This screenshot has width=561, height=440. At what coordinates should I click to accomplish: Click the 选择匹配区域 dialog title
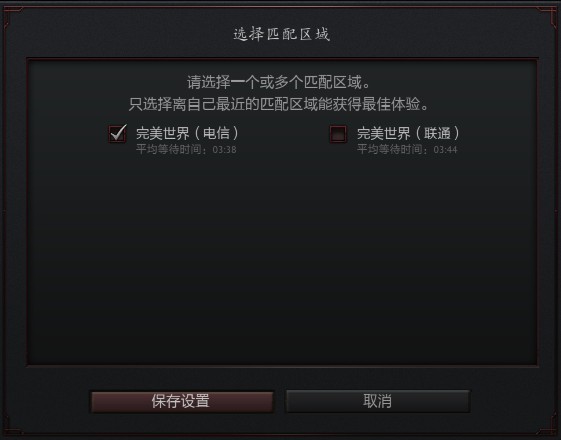(281, 34)
